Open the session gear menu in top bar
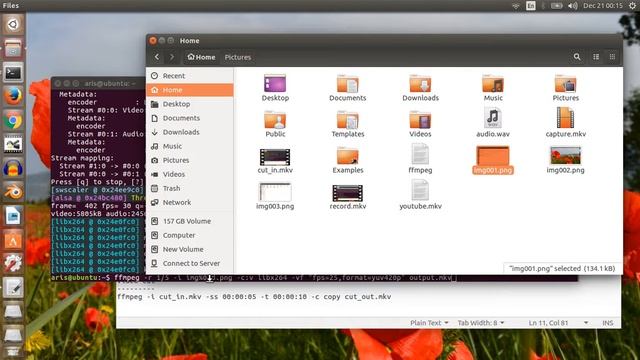 point(632,6)
